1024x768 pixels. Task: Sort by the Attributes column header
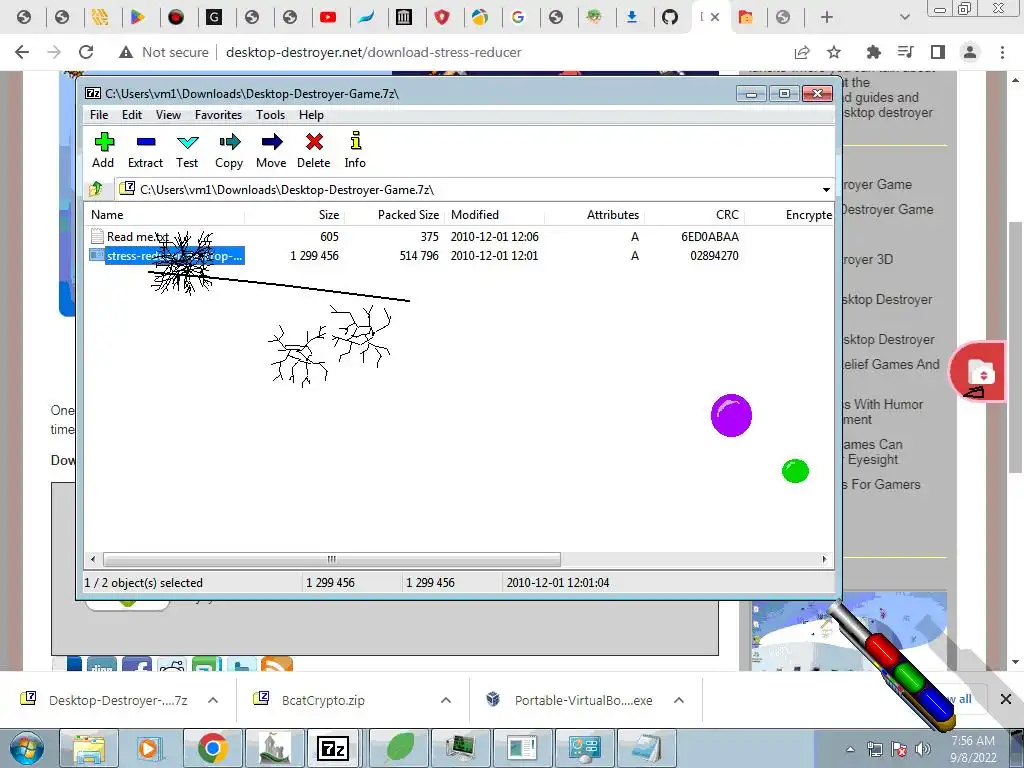pos(594,215)
